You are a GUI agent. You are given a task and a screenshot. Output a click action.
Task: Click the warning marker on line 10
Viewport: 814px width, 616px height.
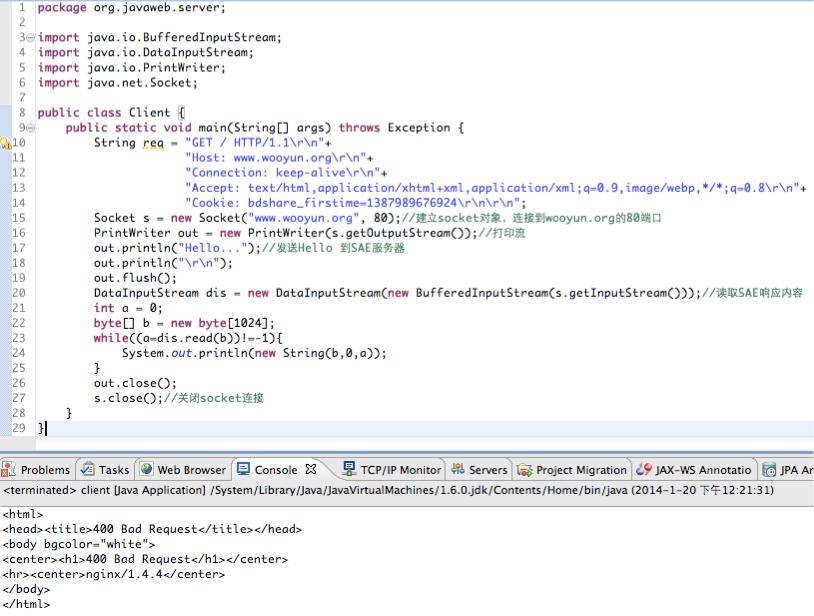point(5,143)
